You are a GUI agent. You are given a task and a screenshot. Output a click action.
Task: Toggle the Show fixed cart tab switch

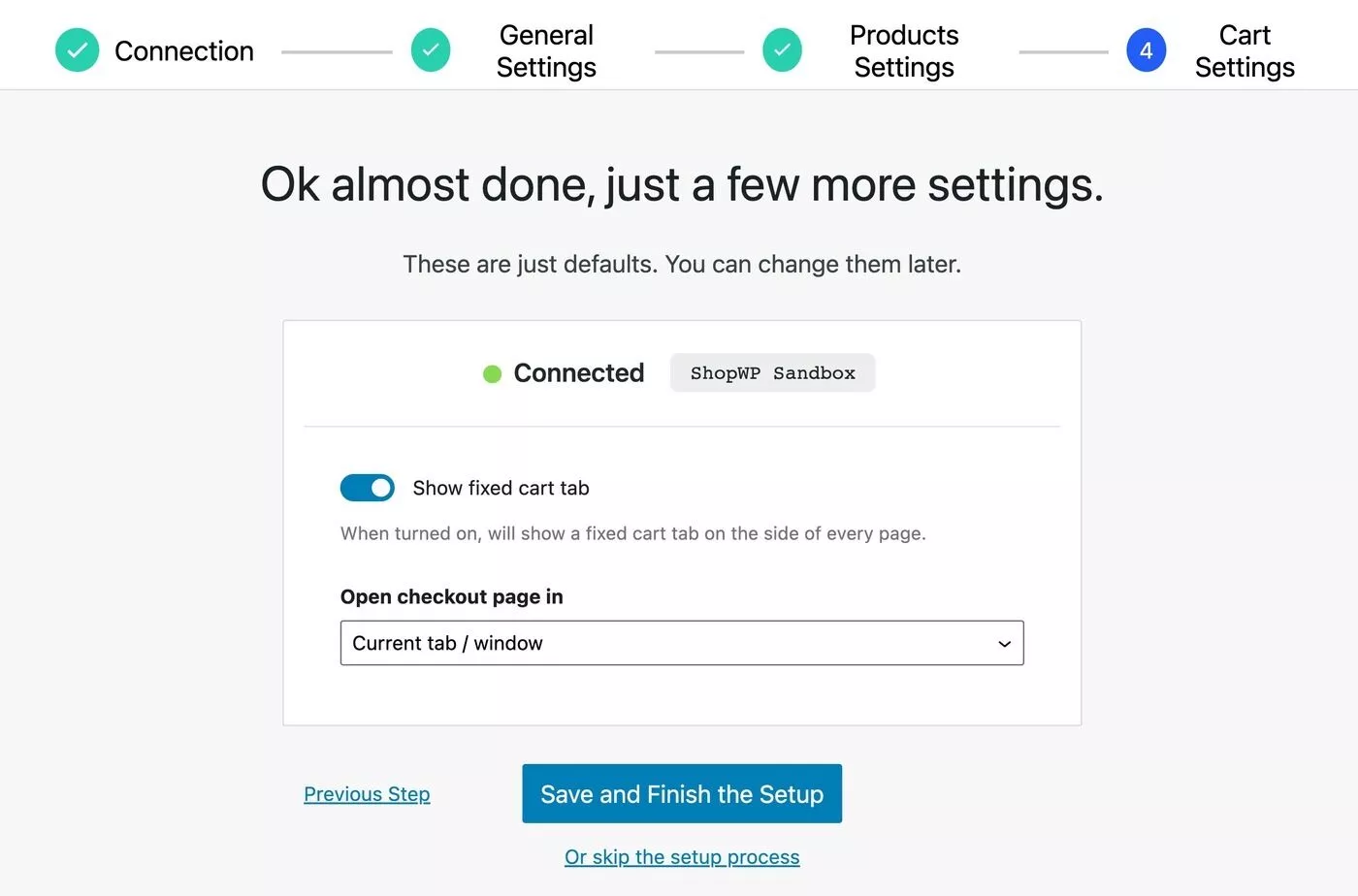[x=367, y=488]
